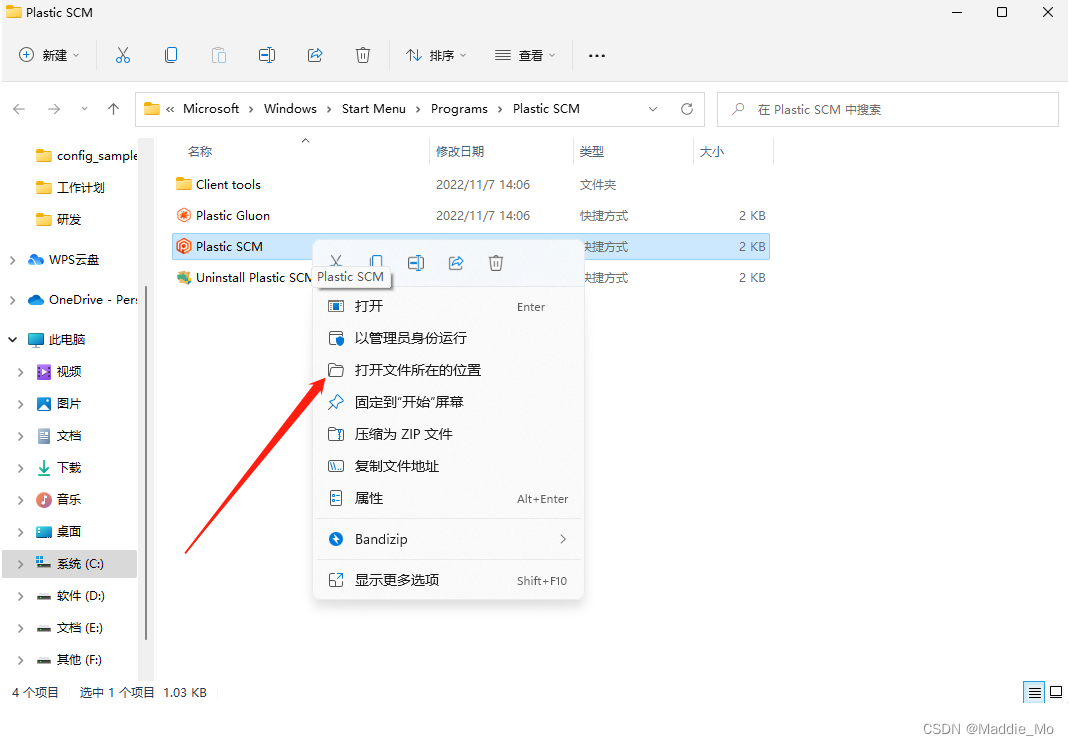Click the search box for Plastic SCM

tap(888, 110)
